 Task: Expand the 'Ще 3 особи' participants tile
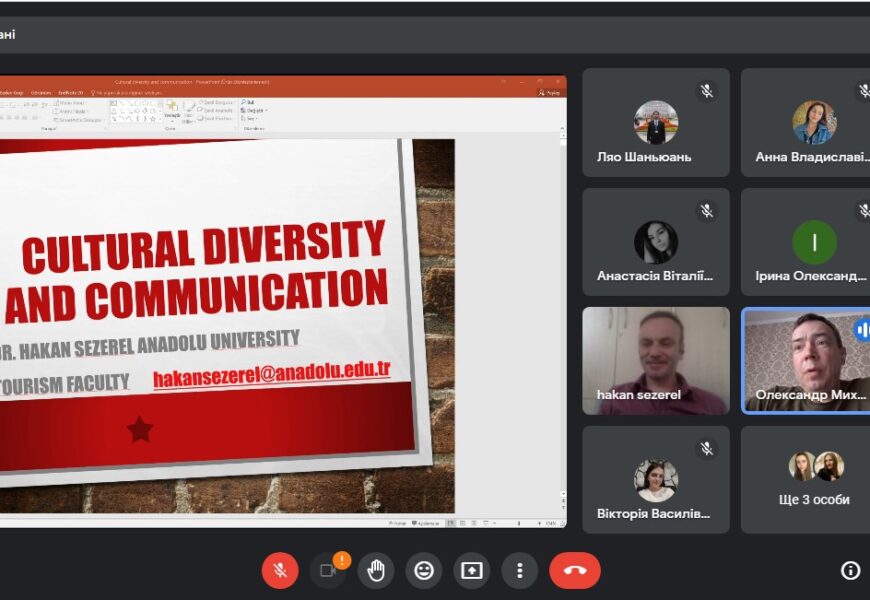(x=805, y=480)
